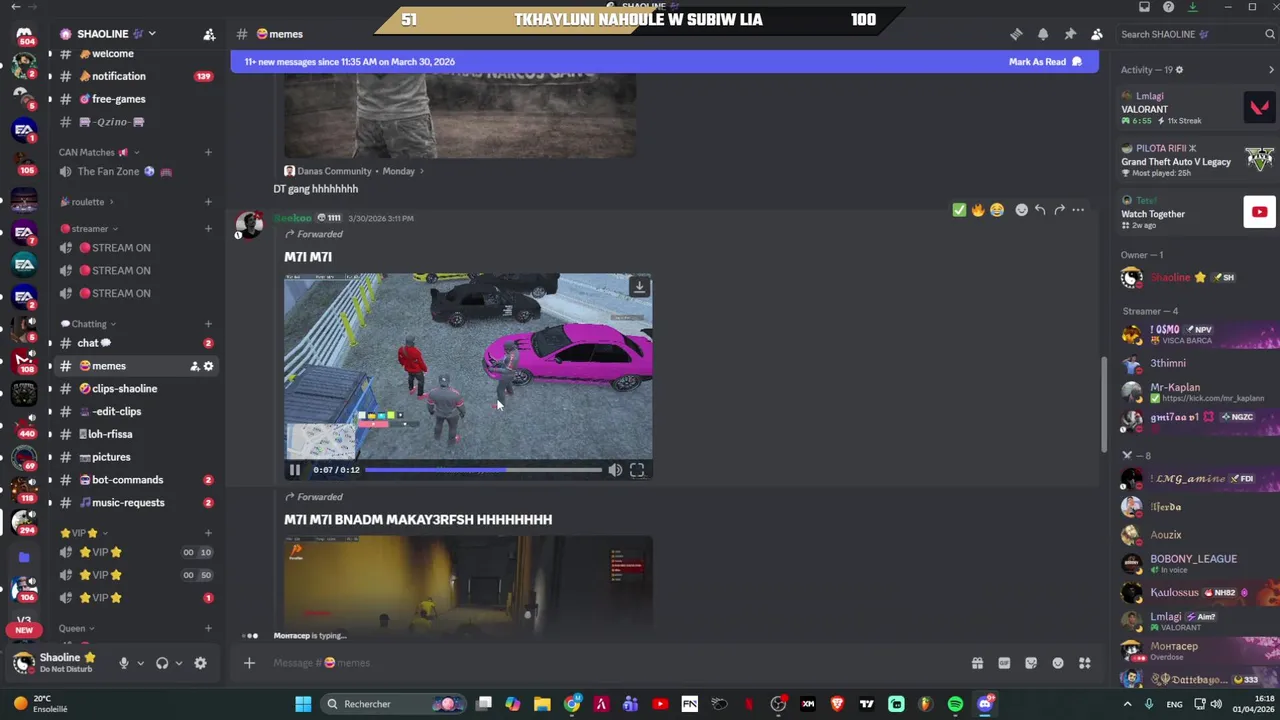Open the Threads icon in channel header
Screen dimensions: 1280x720
coord(1016,34)
